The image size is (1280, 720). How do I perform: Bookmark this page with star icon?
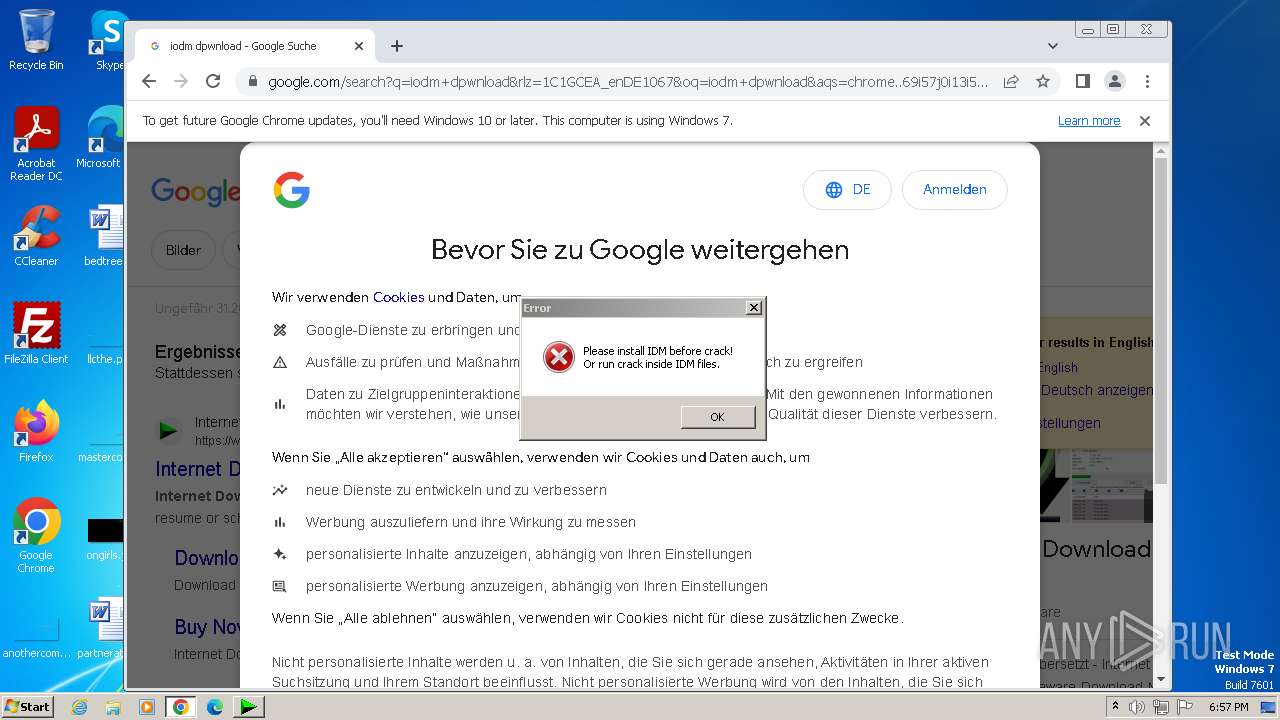point(1043,81)
